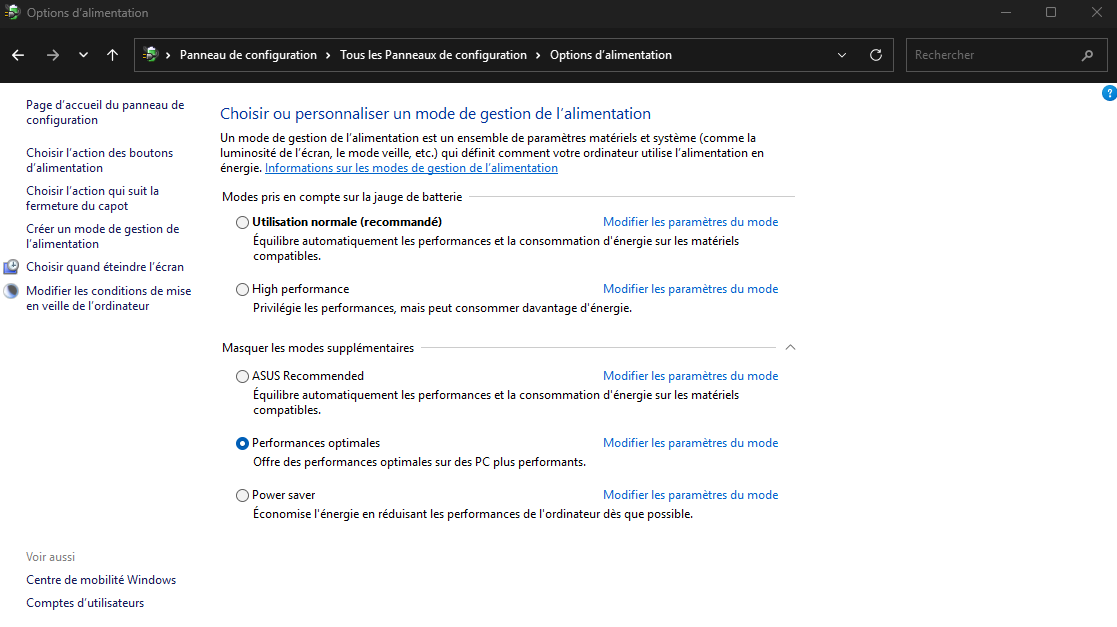Open Comptes d'utilisateurs link
The height and width of the screenshot is (627, 1117).
[x=85, y=603]
